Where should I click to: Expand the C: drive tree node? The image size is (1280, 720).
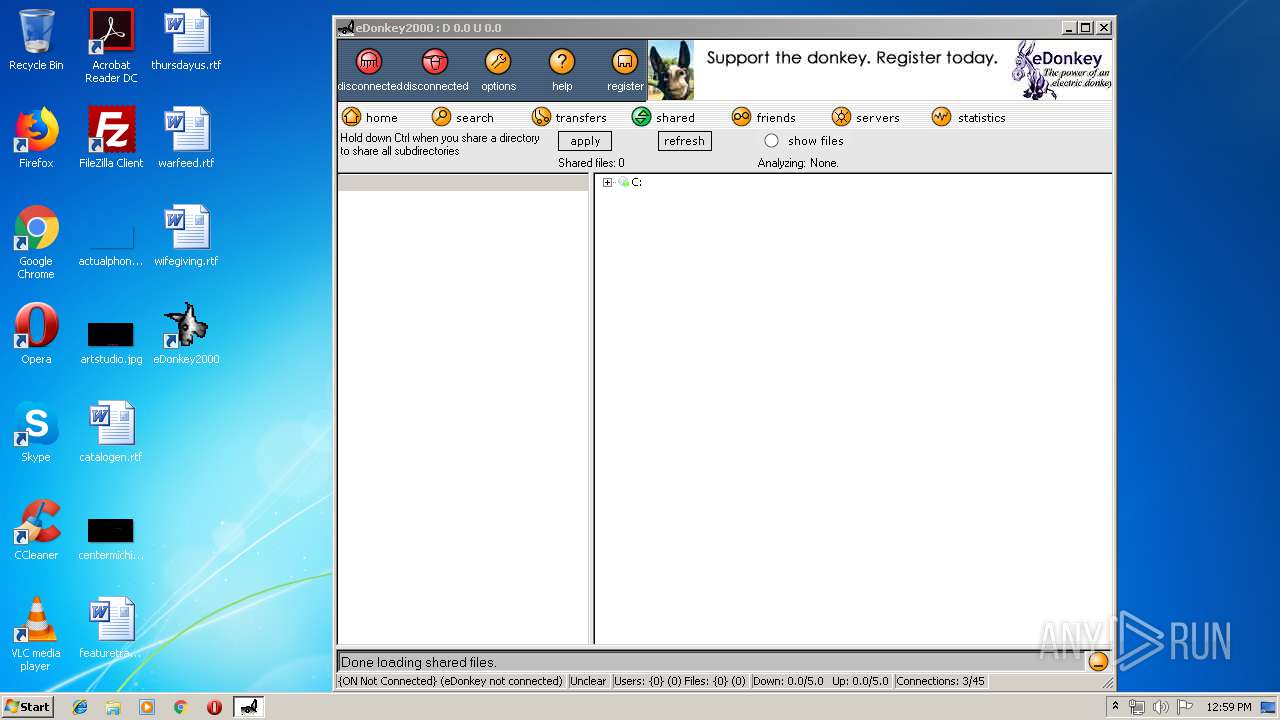[607, 182]
